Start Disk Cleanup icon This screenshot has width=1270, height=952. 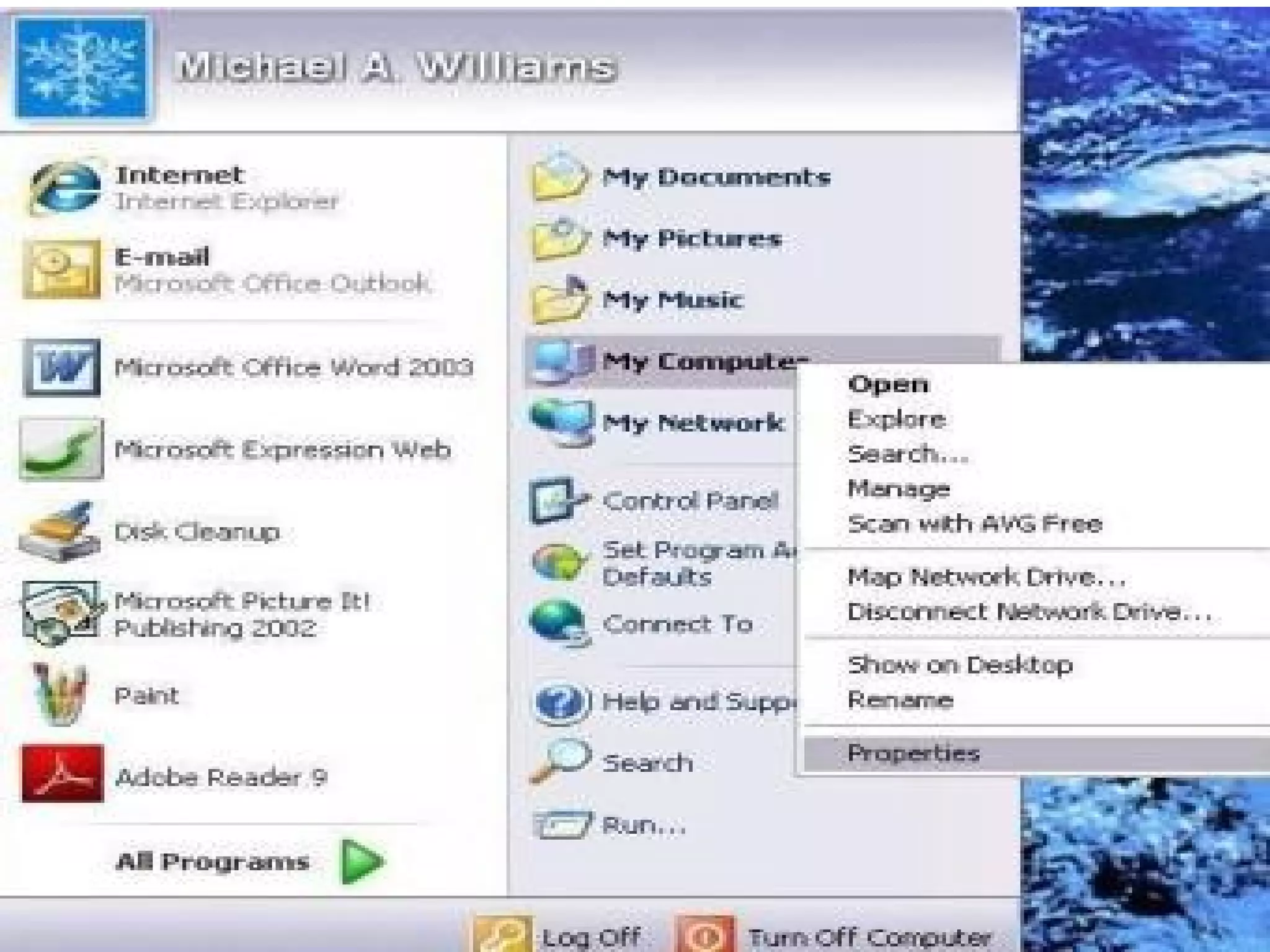coord(60,532)
